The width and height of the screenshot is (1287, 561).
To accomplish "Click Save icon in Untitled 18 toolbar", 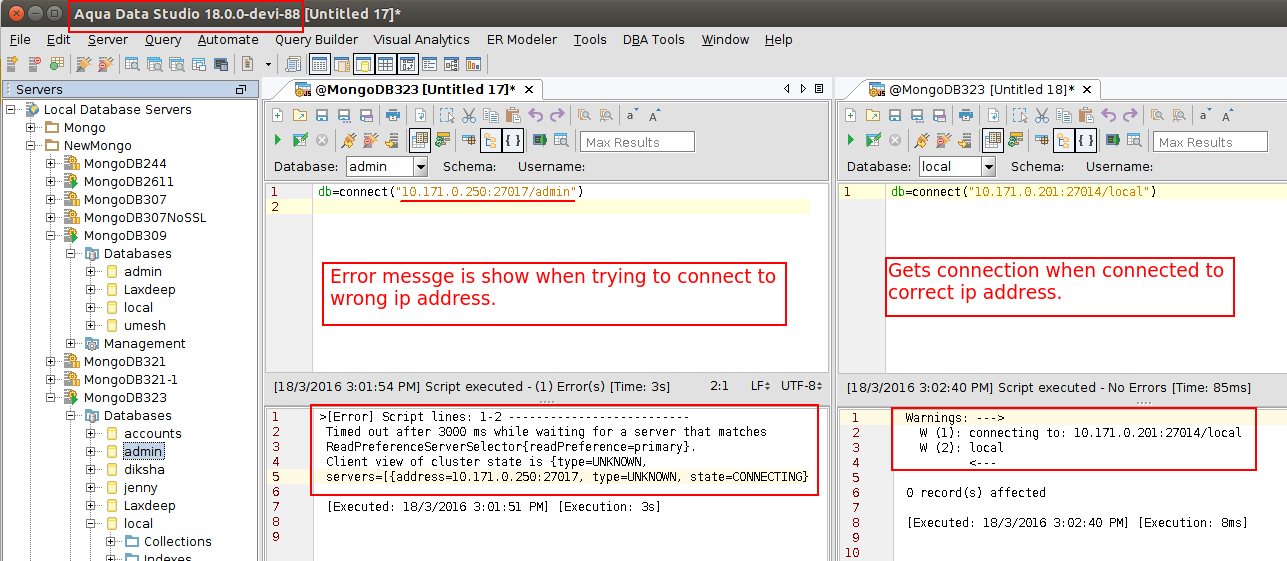I will (x=895, y=115).
